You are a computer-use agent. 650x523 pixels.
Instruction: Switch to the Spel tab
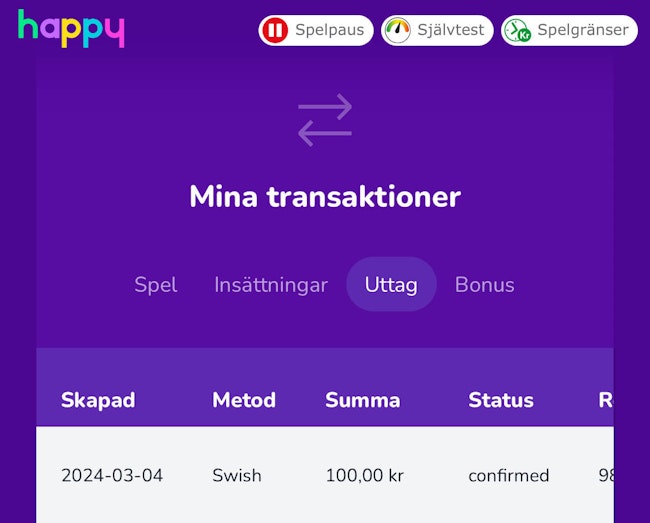[156, 285]
